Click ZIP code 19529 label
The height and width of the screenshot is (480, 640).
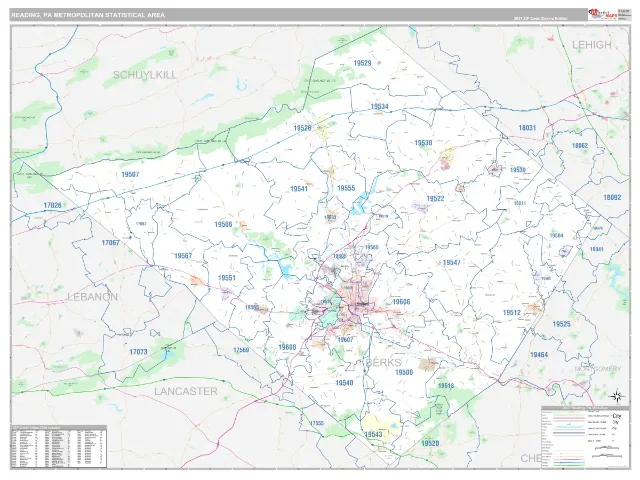pyautogui.click(x=362, y=63)
